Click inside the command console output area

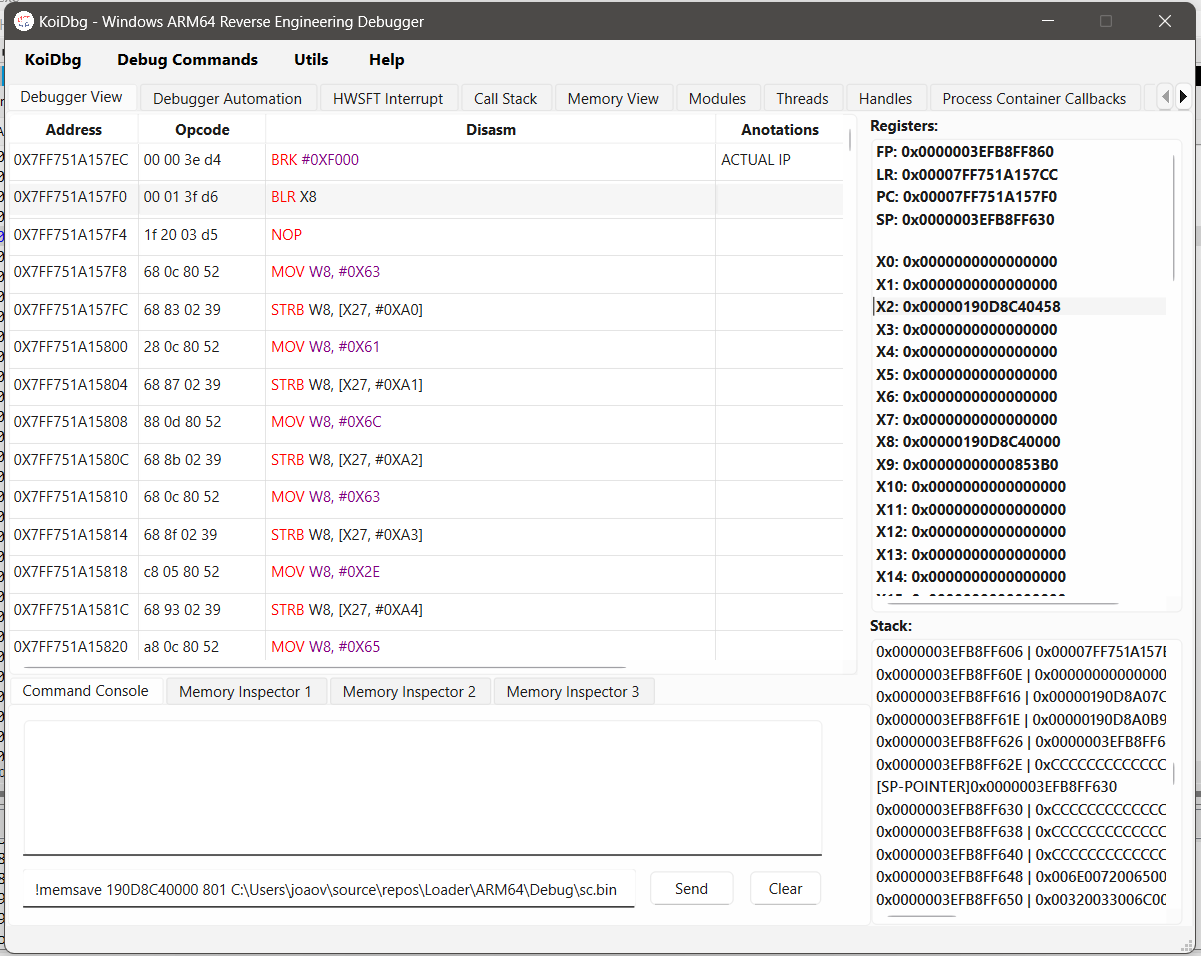(422, 787)
